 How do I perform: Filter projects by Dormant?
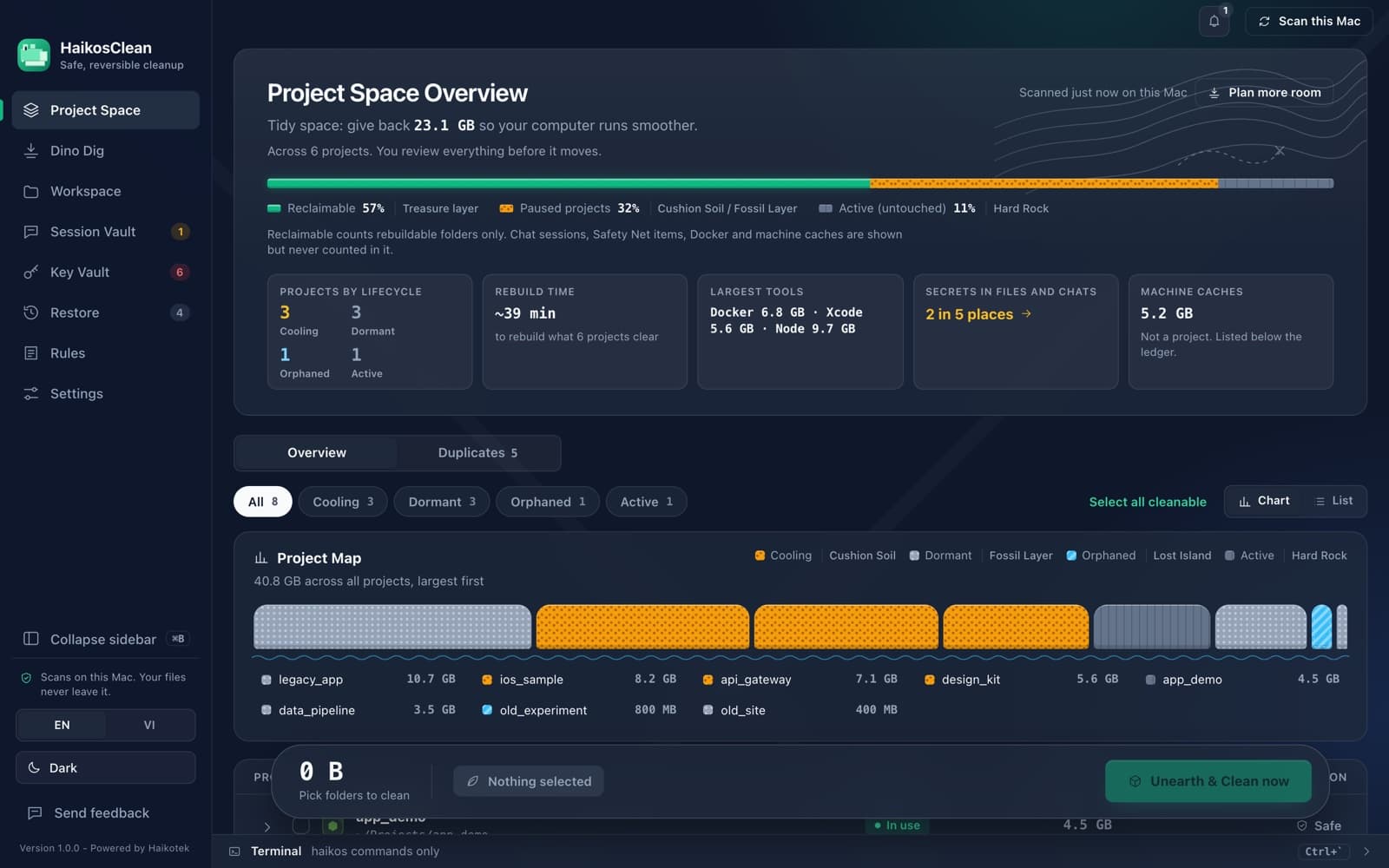click(x=442, y=502)
